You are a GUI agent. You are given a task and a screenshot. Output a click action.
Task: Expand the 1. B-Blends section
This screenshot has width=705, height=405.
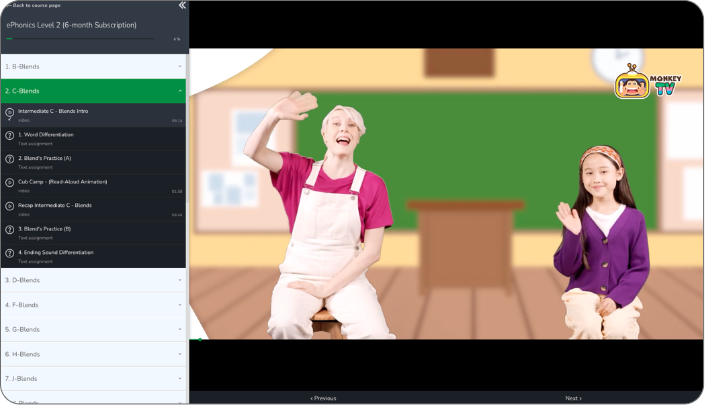(x=92, y=66)
